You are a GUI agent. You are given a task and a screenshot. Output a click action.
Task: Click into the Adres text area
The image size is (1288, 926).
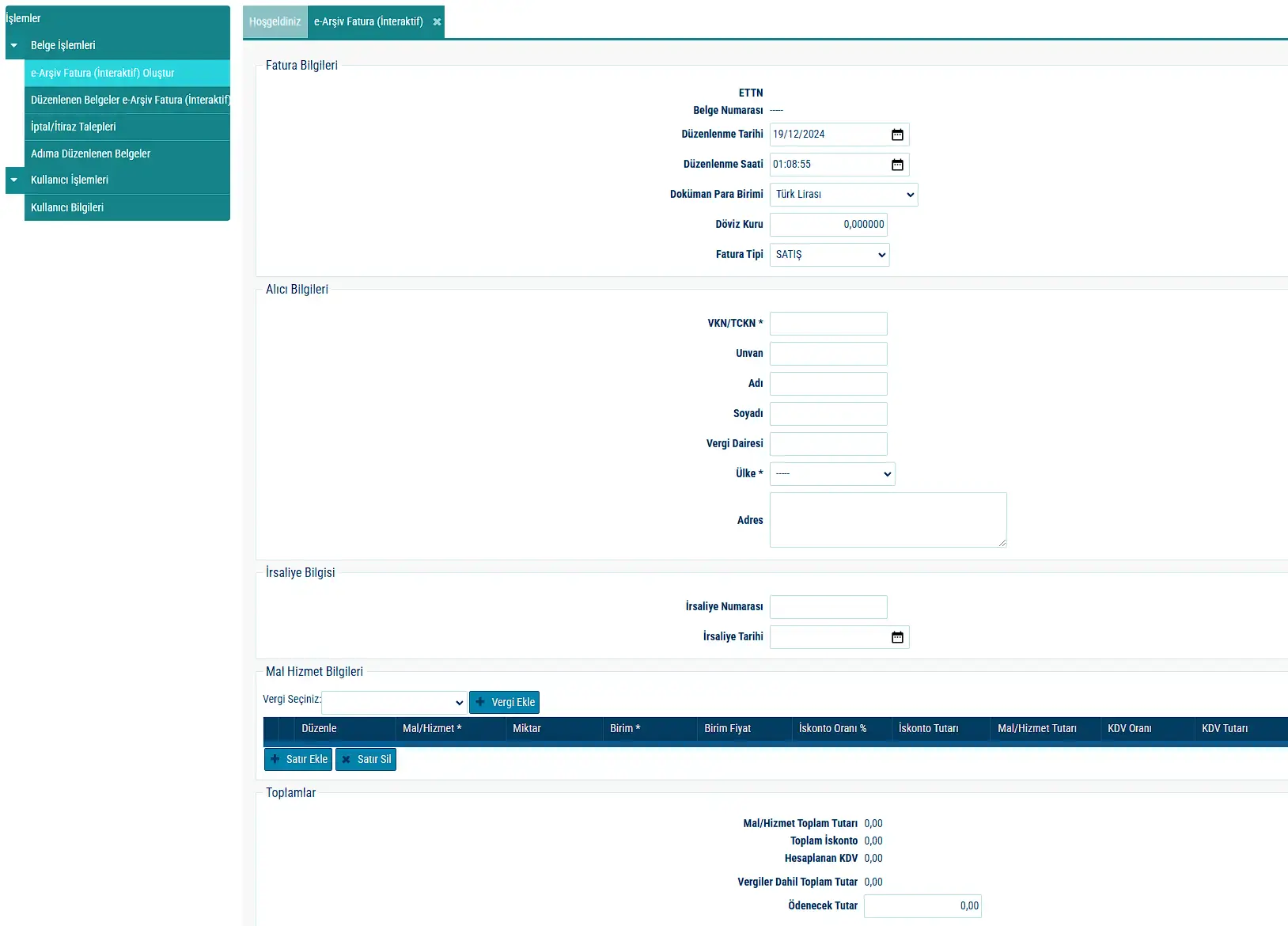pyautogui.click(x=888, y=520)
